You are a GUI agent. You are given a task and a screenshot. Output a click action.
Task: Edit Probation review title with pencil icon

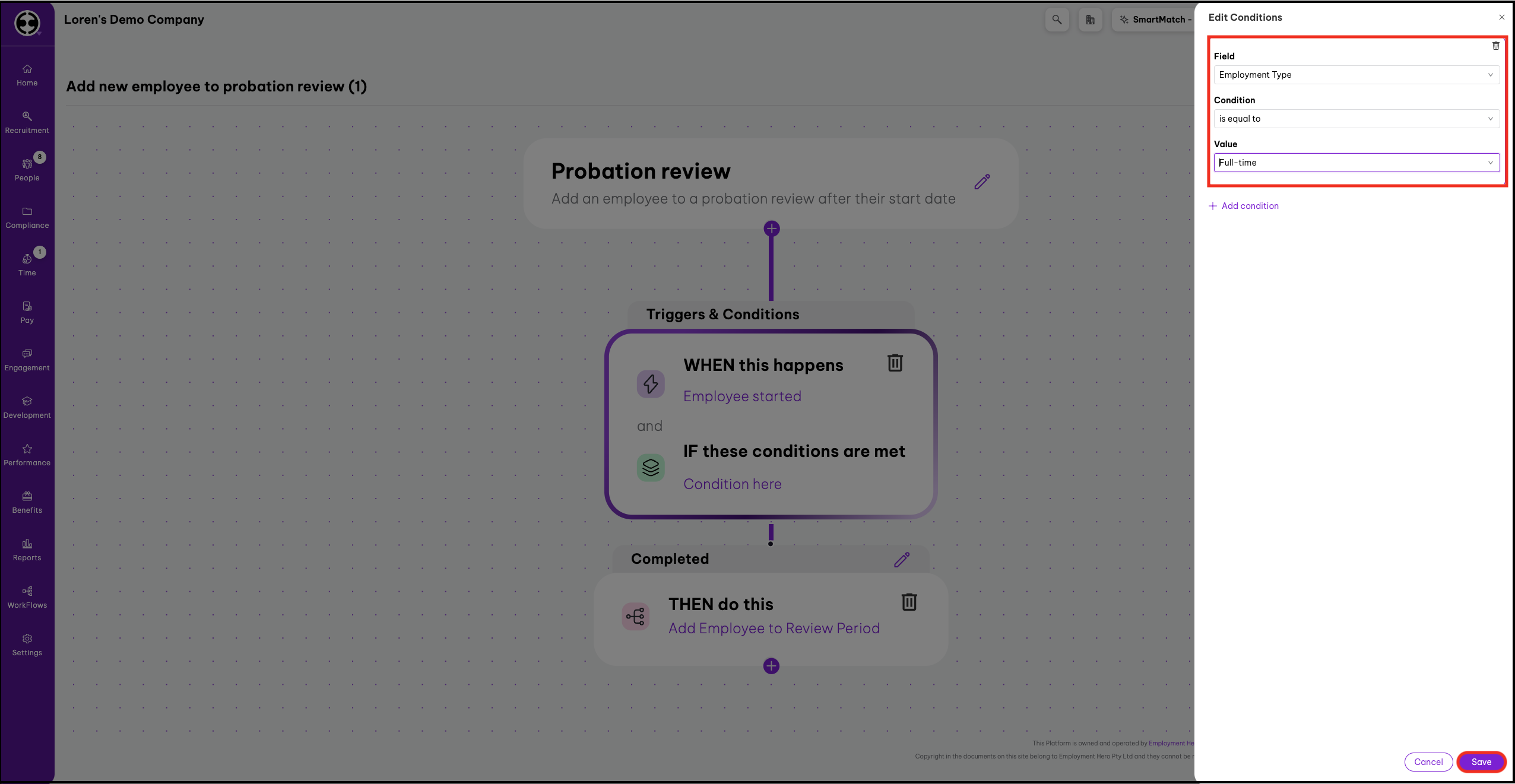(x=982, y=182)
